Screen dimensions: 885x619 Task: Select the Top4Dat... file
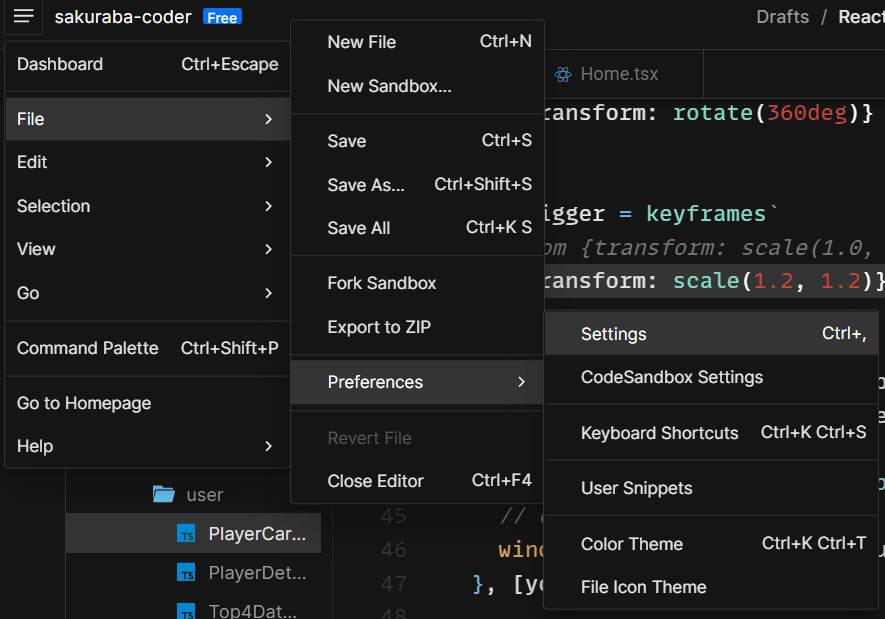194,611
